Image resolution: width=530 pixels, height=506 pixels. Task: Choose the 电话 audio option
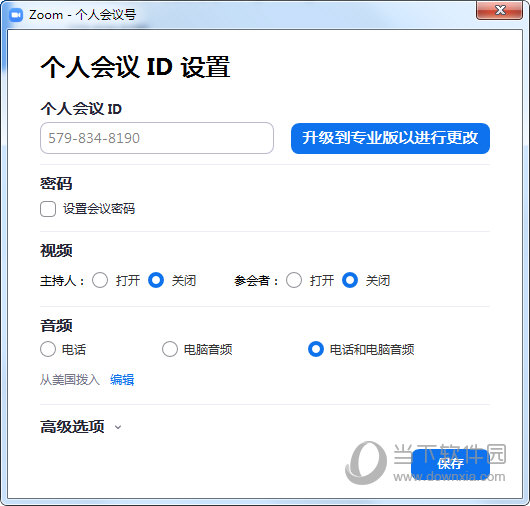48,349
